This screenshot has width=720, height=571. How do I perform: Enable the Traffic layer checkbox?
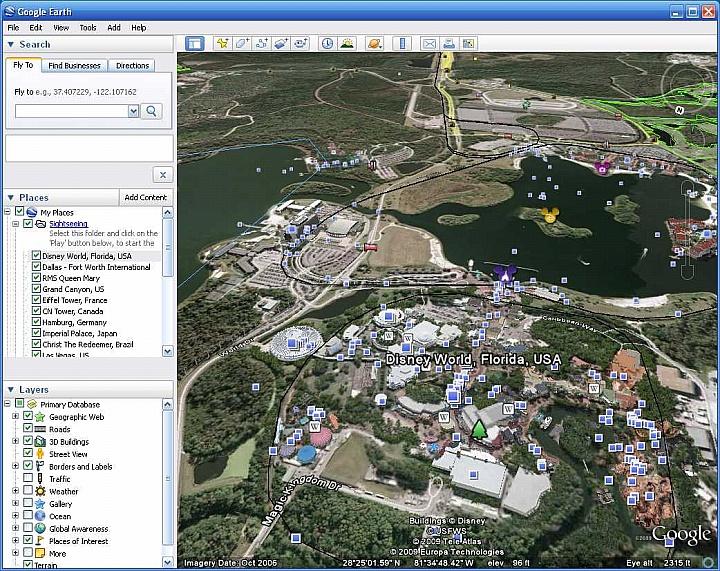28,477
